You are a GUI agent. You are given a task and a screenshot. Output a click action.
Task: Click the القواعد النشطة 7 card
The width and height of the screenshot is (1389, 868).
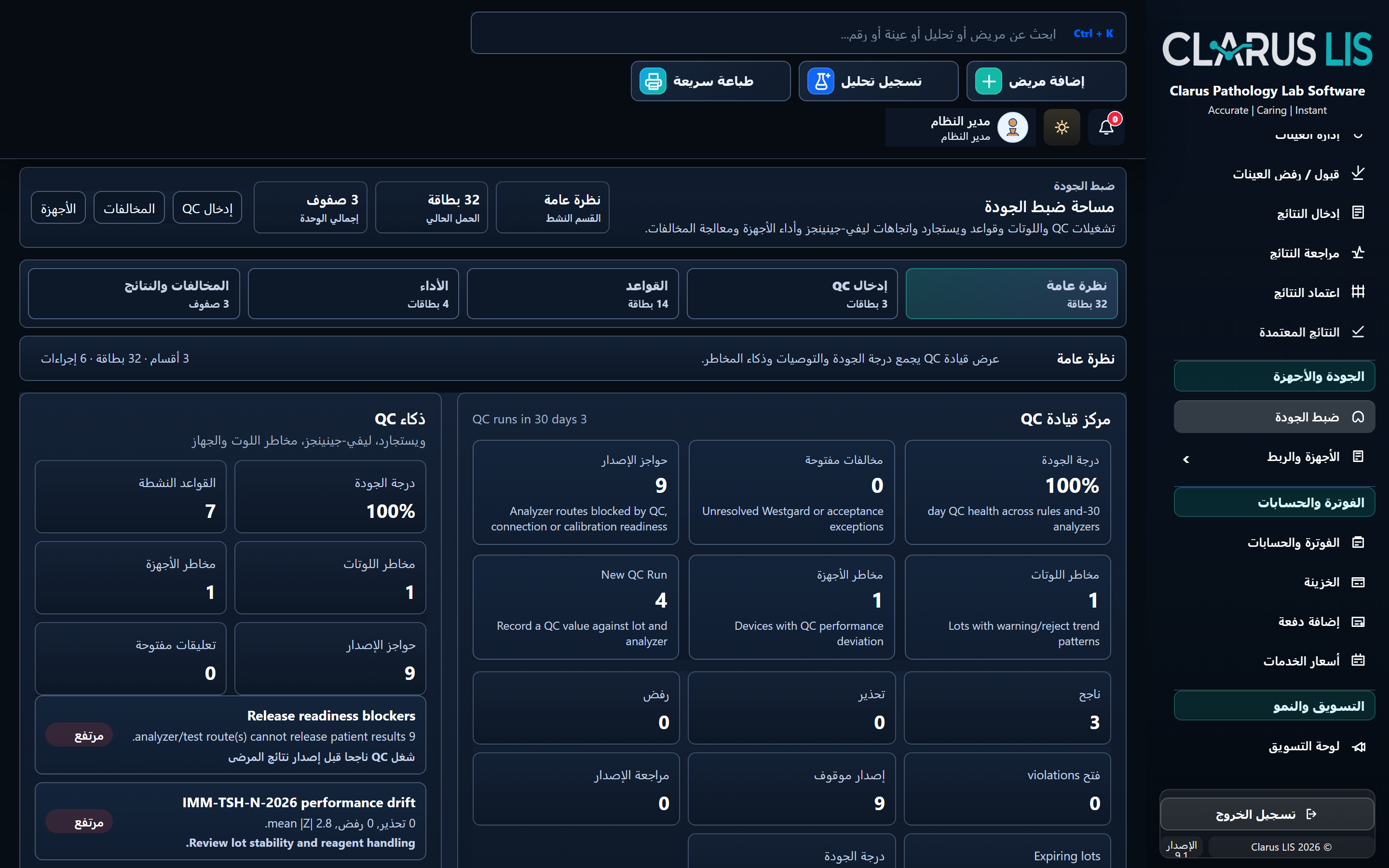pyautogui.click(x=130, y=497)
